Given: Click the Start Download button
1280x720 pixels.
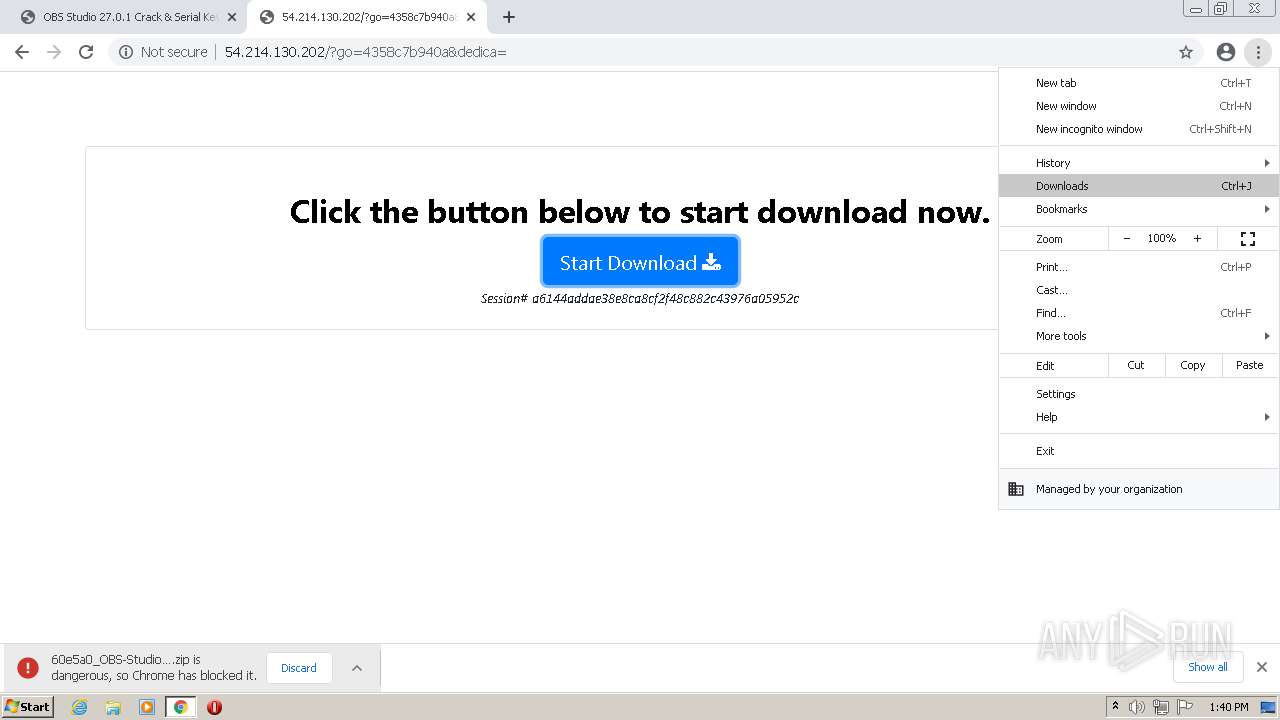Looking at the screenshot, I should [x=640, y=262].
